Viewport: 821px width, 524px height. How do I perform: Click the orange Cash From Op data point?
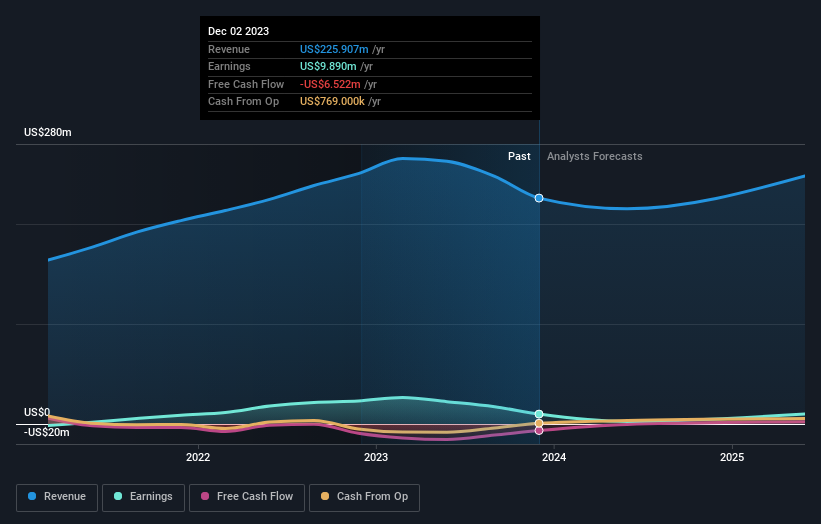pyautogui.click(x=539, y=423)
